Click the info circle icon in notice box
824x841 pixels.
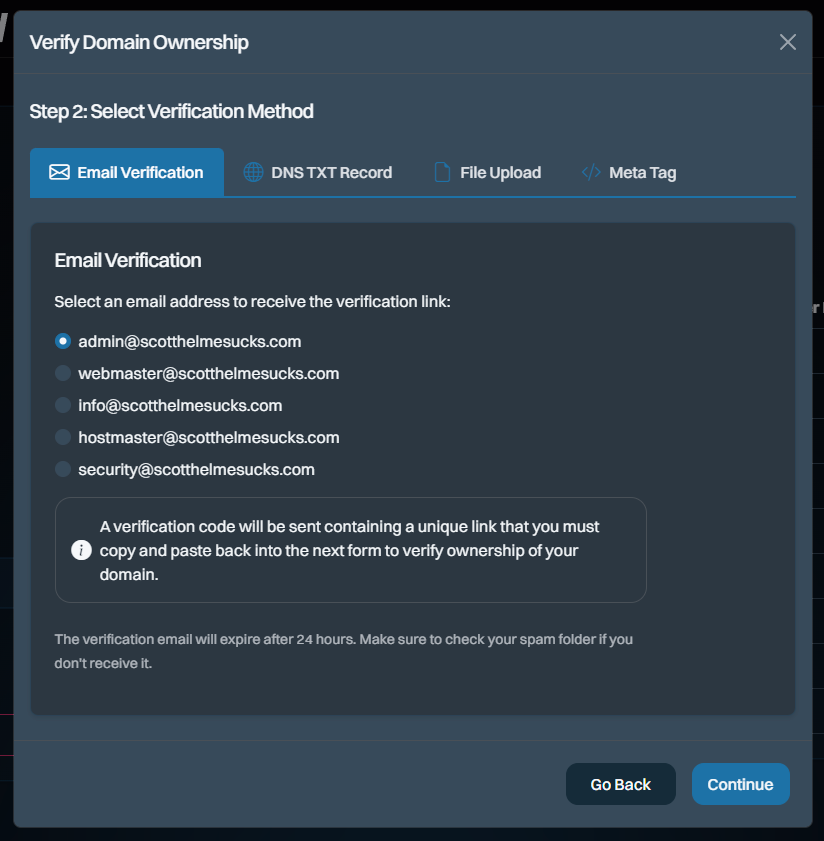click(82, 550)
